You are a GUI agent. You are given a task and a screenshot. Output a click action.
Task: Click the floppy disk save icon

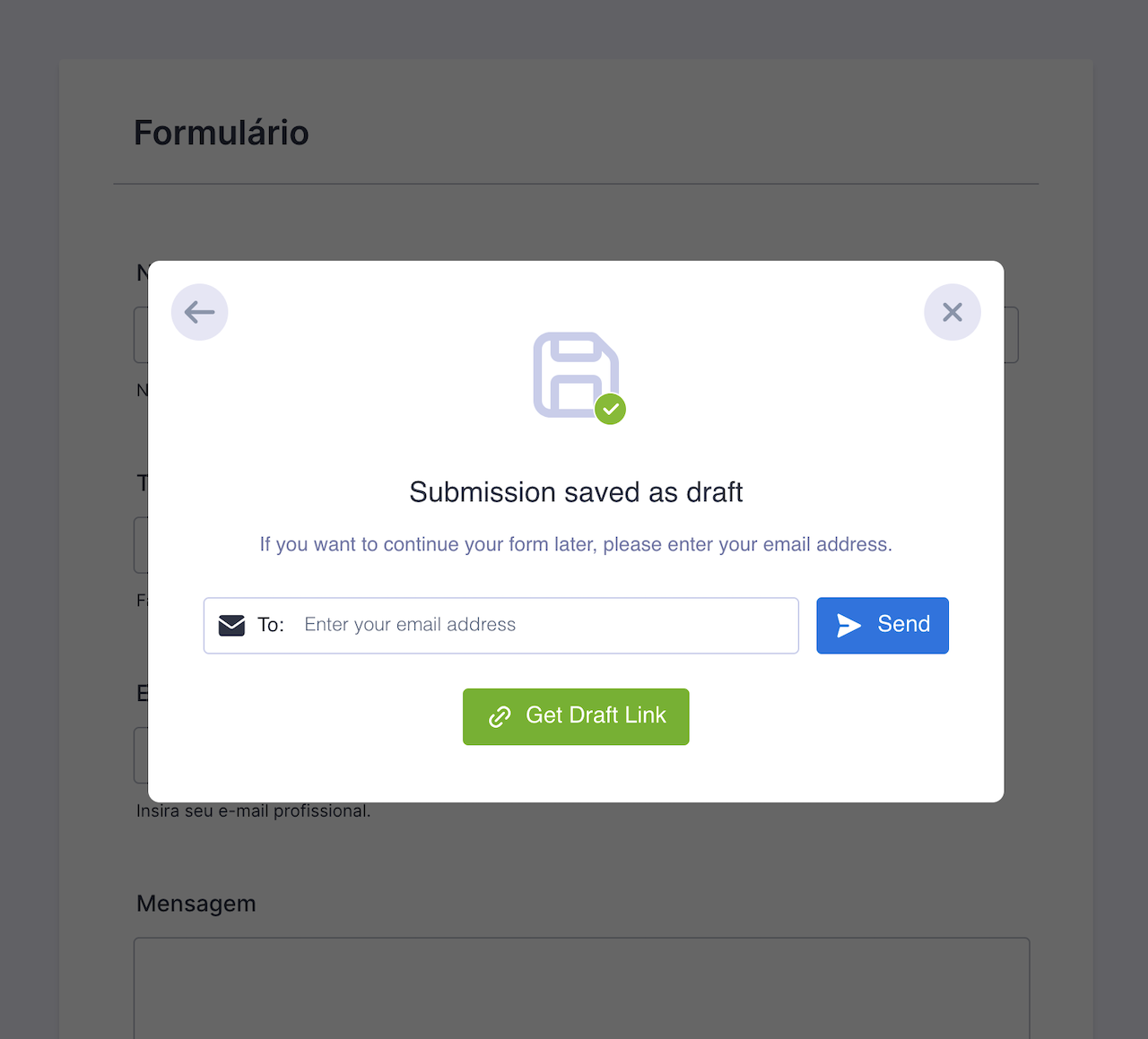pyautogui.click(x=575, y=374)
